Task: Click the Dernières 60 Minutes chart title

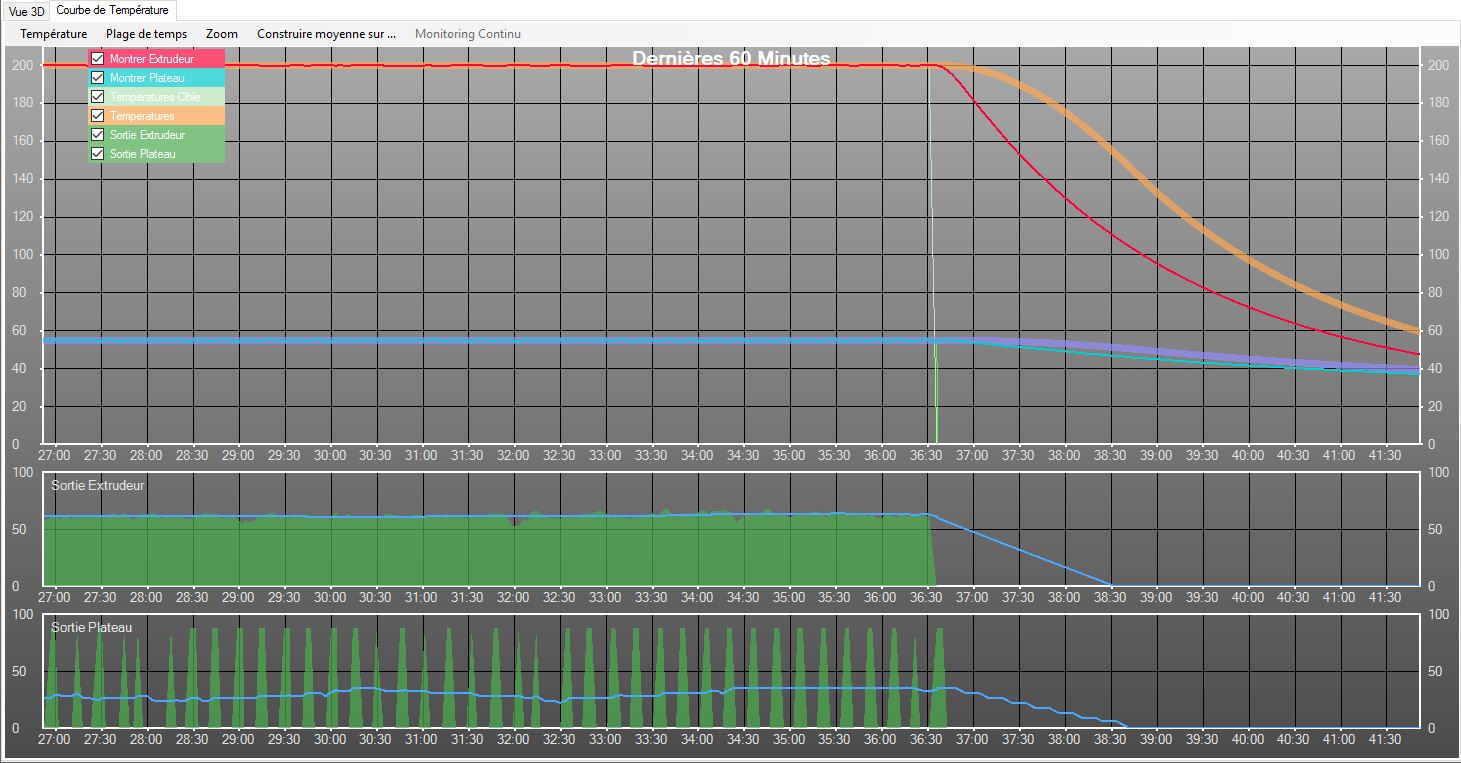Action: (x=731, y=59)
